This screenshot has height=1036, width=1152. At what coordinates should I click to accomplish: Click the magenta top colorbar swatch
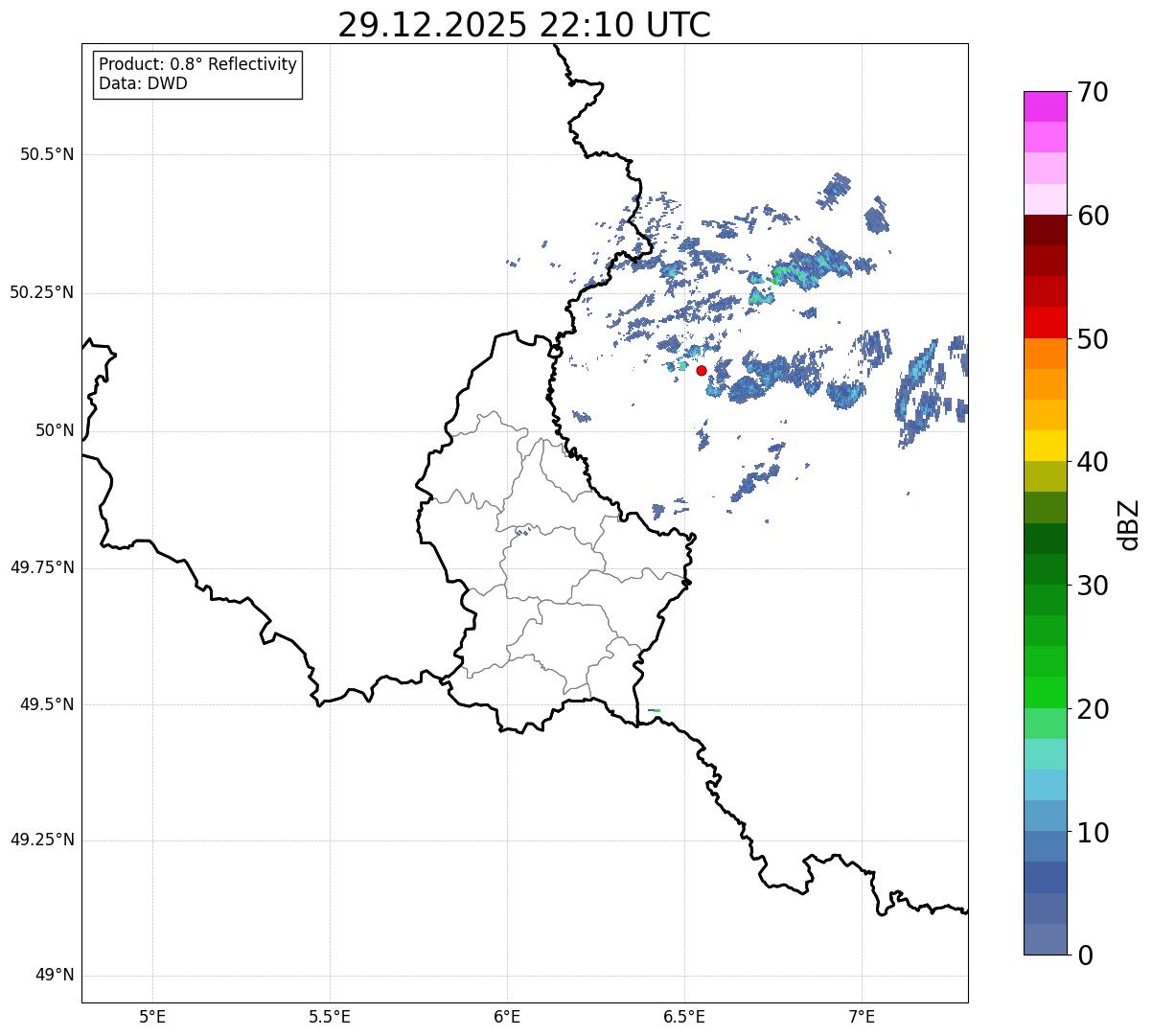coord(1046,106)
